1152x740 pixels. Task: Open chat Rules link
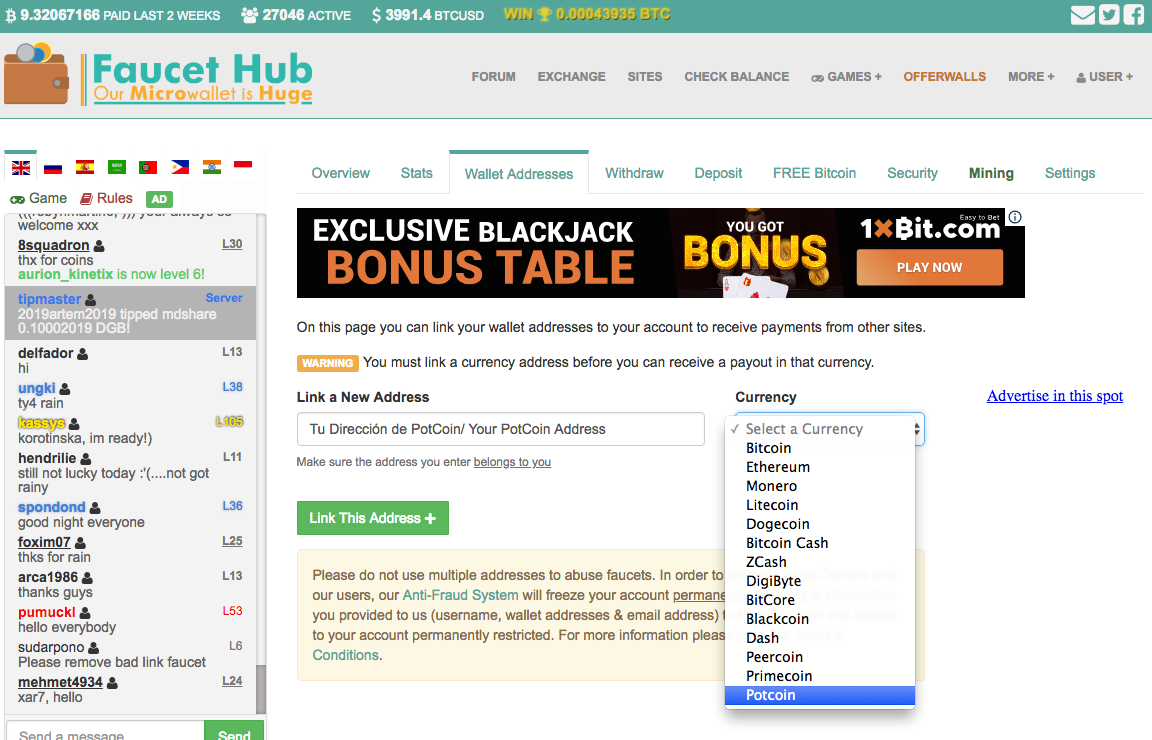point(107,198)
